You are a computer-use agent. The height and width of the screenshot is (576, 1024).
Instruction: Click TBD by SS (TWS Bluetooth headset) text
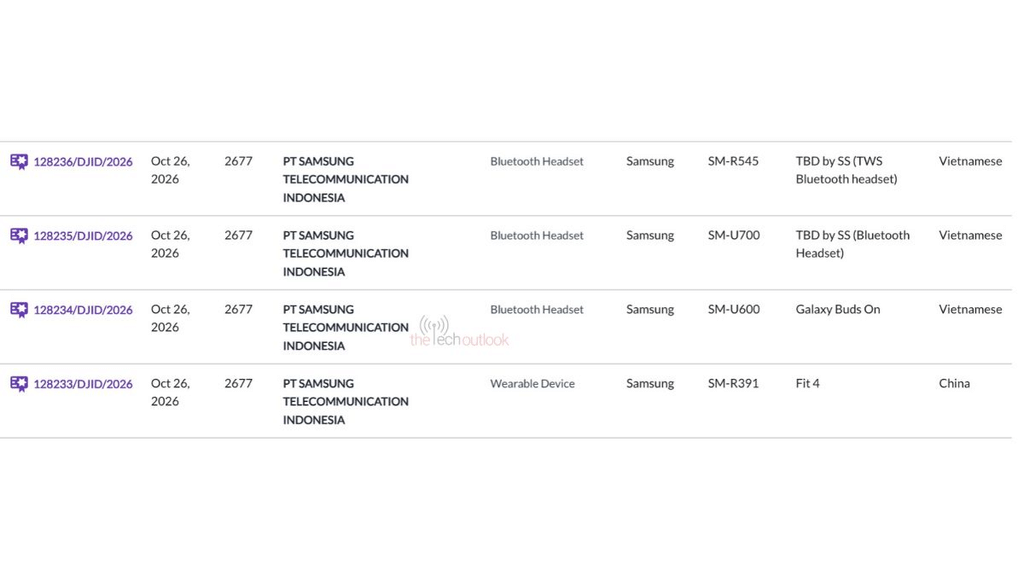[846, 170]
